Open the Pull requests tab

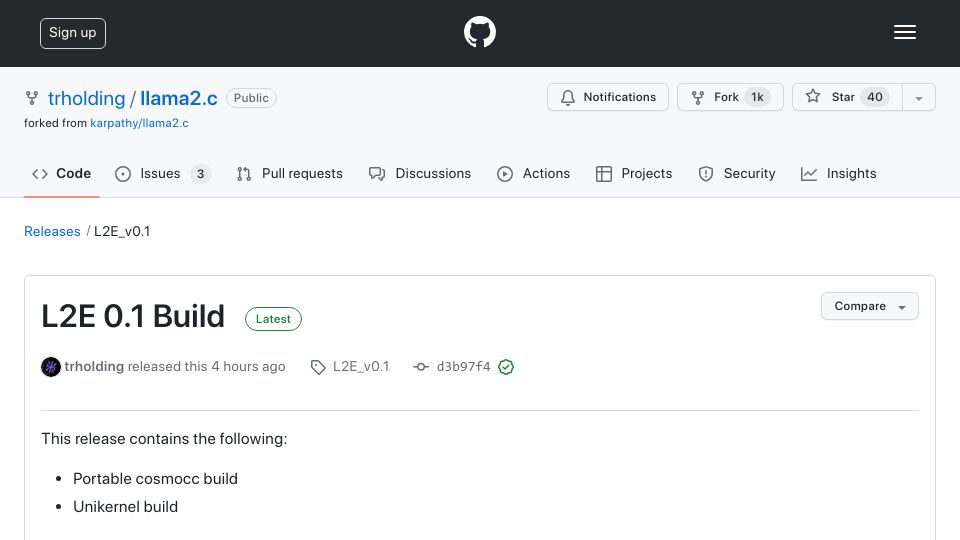click(x=290, y=174)
